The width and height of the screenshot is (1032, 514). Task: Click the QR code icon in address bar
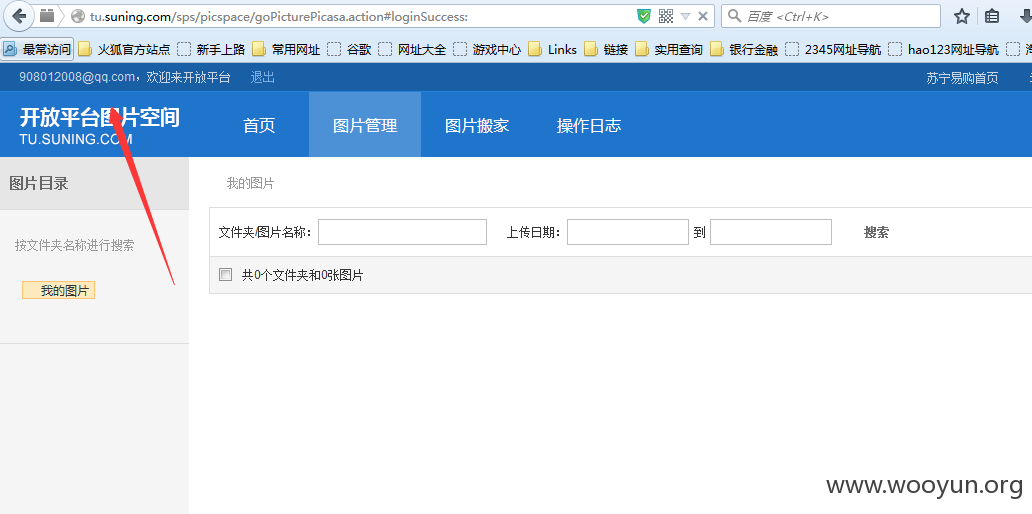pos(666,16)
